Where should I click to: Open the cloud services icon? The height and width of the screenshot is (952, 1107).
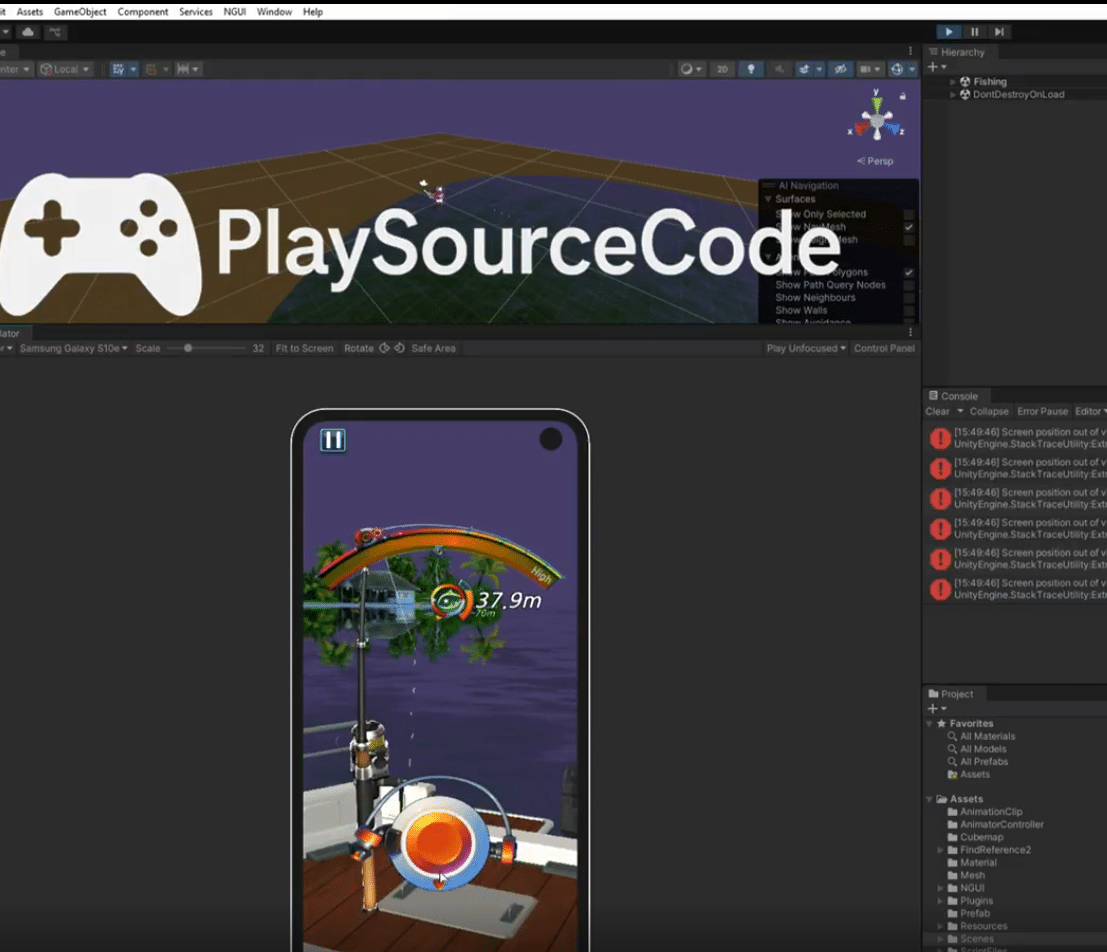28,32
